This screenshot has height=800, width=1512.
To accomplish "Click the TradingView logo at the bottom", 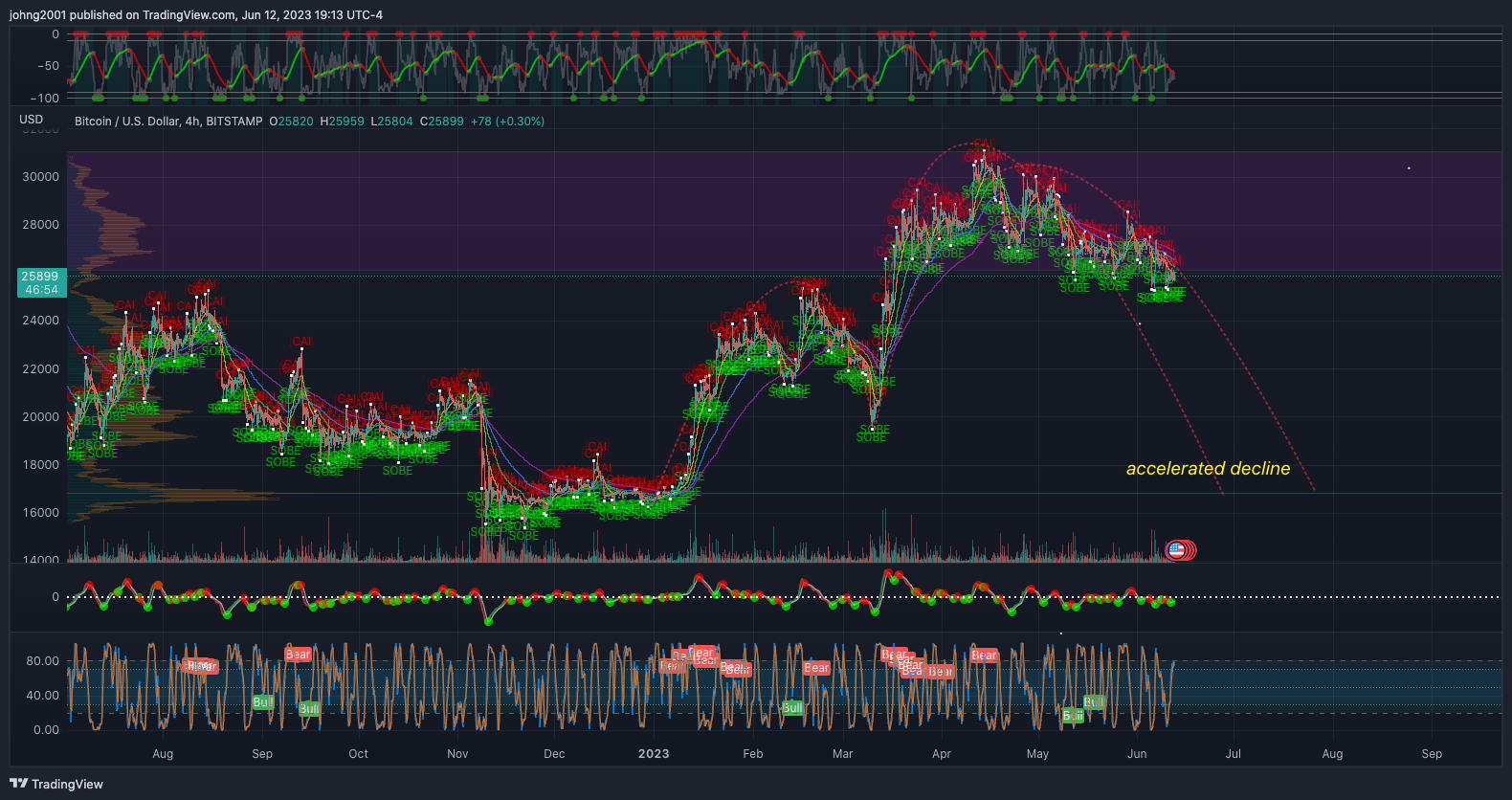I will click(56, 784).
